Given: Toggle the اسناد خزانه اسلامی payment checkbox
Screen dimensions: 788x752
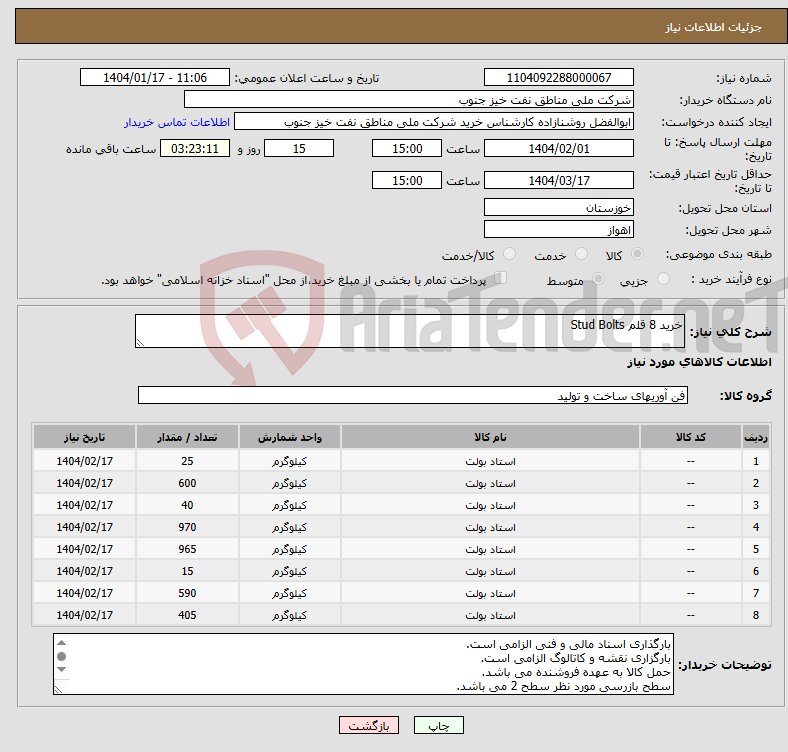Looking at the screenshot, I should click(501, 279).
